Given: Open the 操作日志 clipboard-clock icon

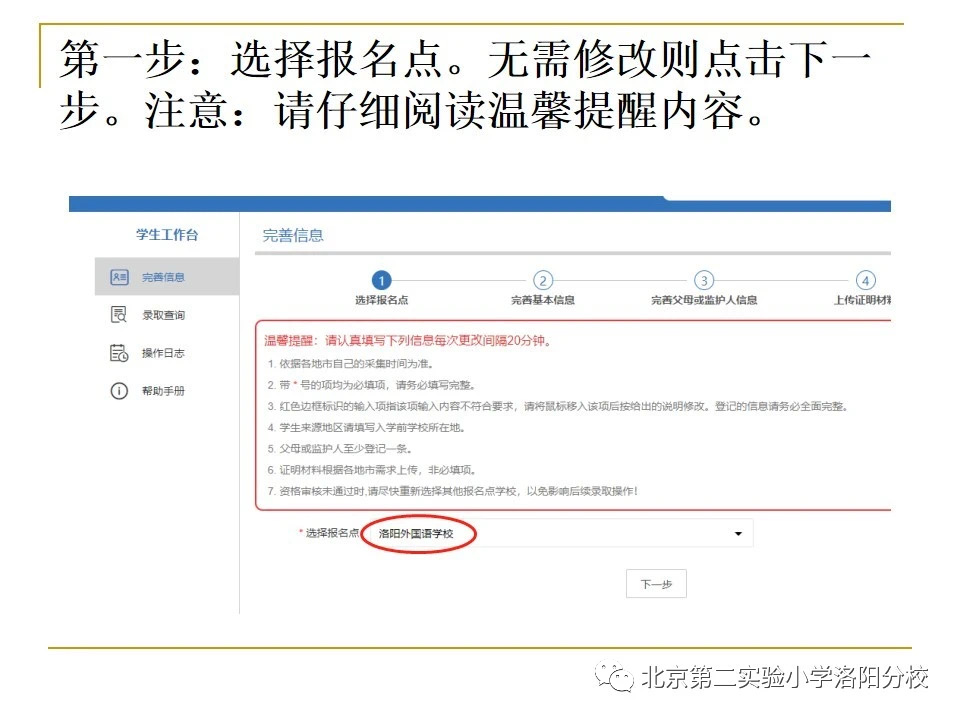Looking at the screenshot, I should point(120,352).
